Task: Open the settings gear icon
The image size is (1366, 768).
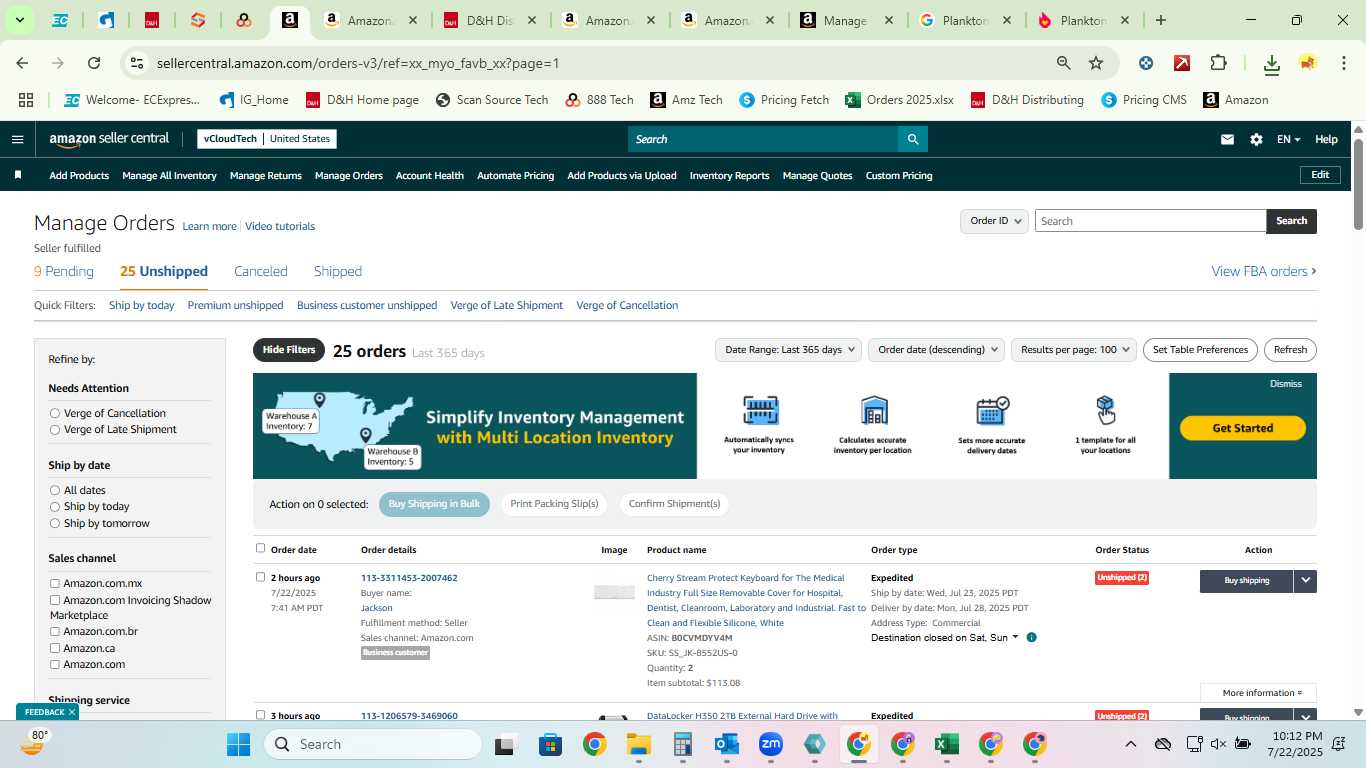Action: click(1256, 139)
